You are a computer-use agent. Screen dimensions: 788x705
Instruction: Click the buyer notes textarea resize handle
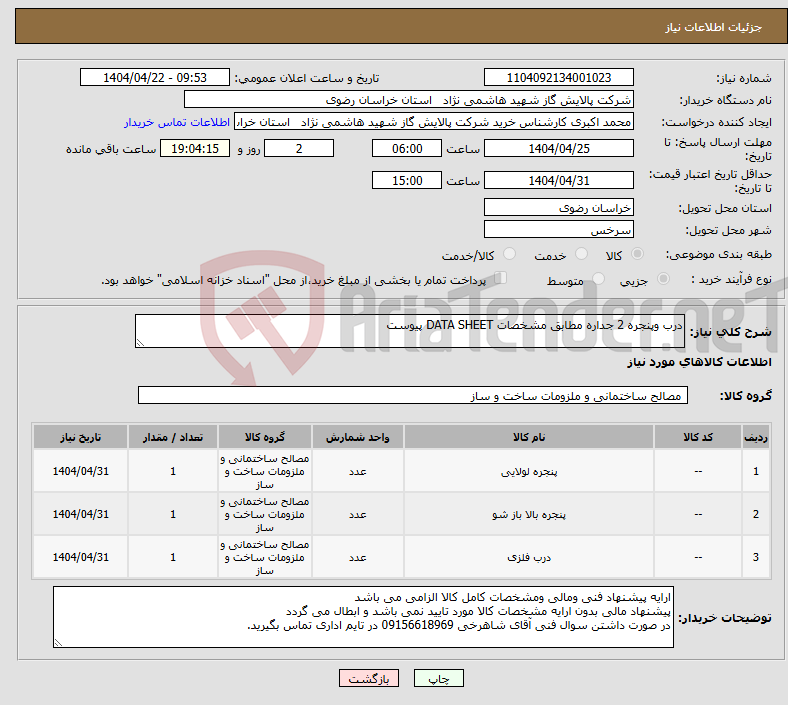[58, 643]
